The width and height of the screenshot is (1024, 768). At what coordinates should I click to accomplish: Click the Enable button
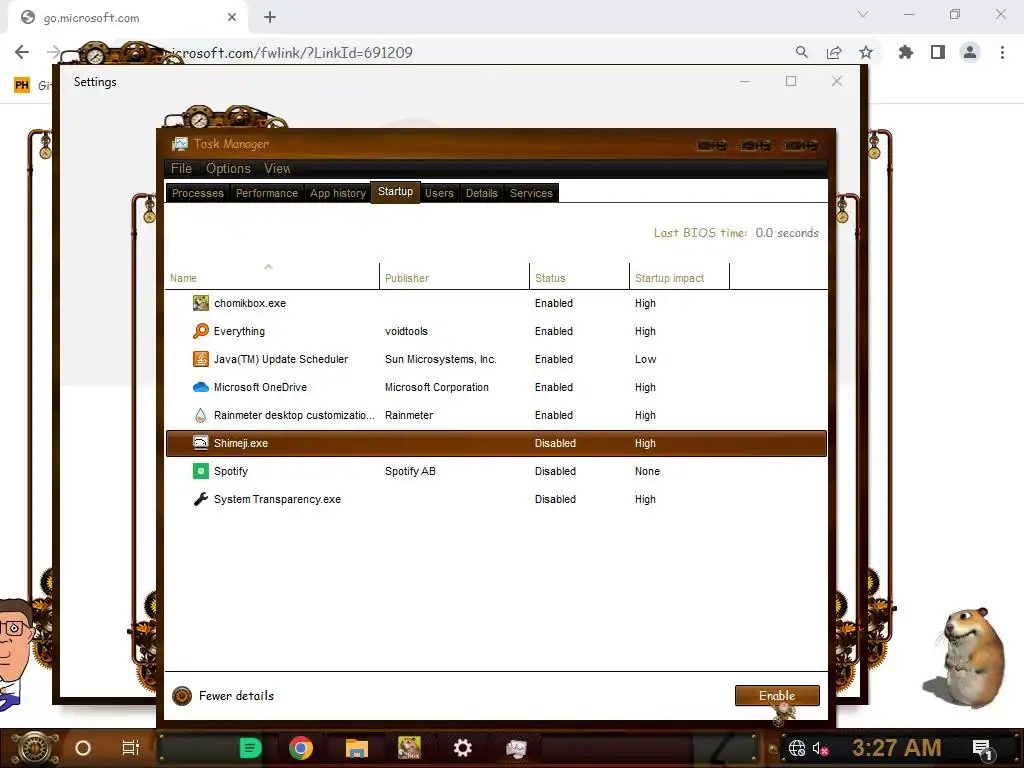click(x=777, y=696)
